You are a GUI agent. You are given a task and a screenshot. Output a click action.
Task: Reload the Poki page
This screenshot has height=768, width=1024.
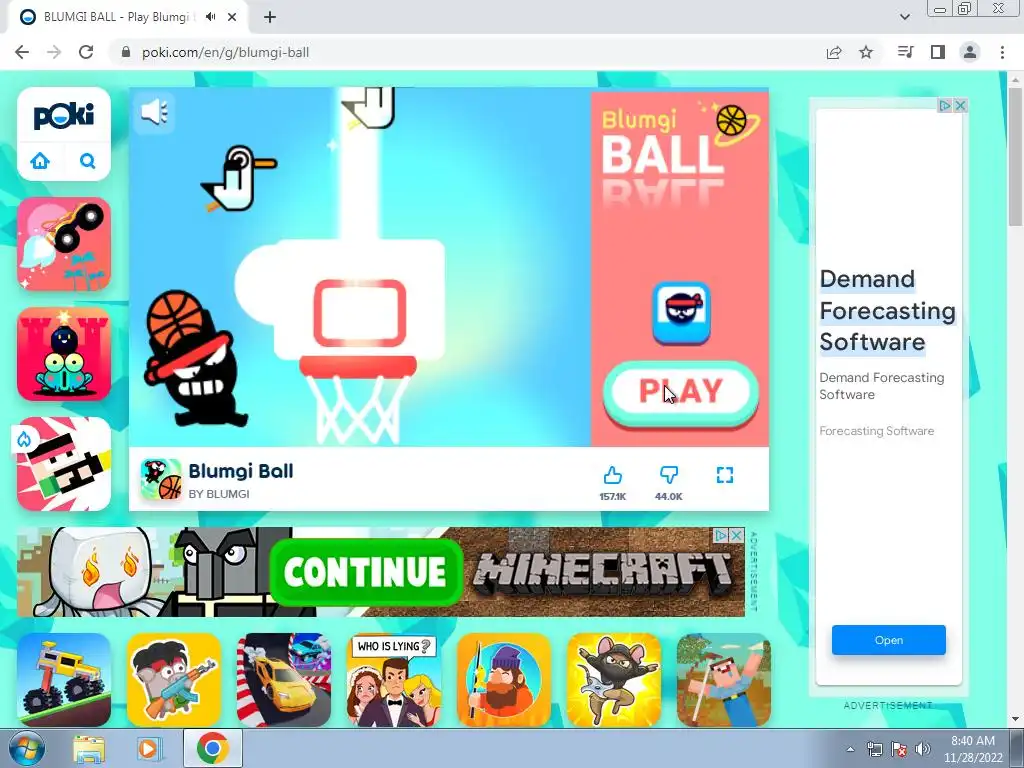tap(86, 52)
